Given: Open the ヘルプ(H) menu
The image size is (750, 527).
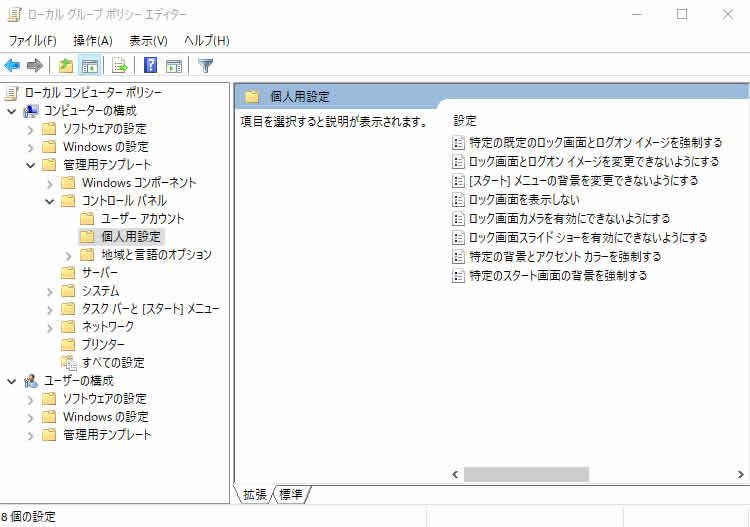Looking at the screenshot, I should [207, 41].
